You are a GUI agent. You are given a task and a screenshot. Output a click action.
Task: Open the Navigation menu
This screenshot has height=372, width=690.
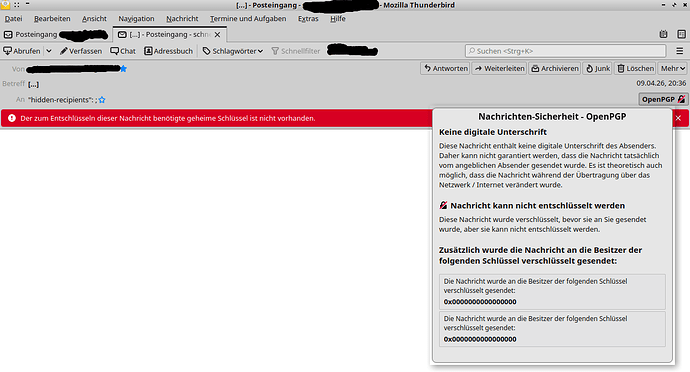136,18
